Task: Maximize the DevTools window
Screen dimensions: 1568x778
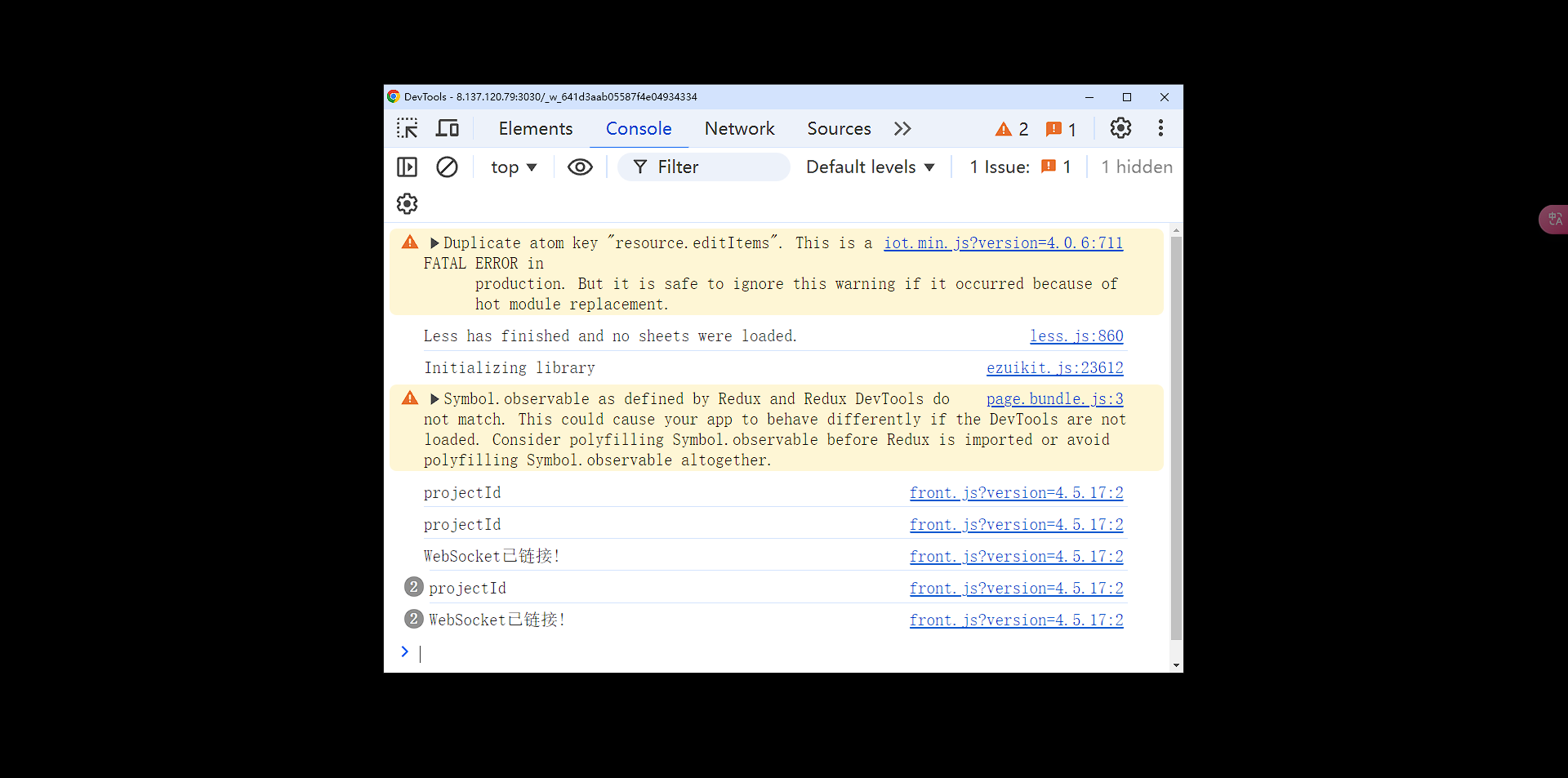Action: [1127, 97]
